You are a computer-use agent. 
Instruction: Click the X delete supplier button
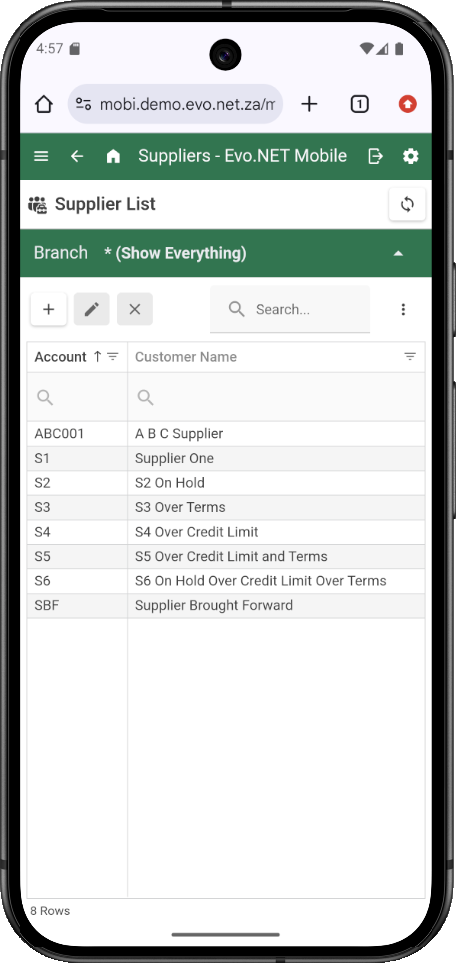click(135, 309)
